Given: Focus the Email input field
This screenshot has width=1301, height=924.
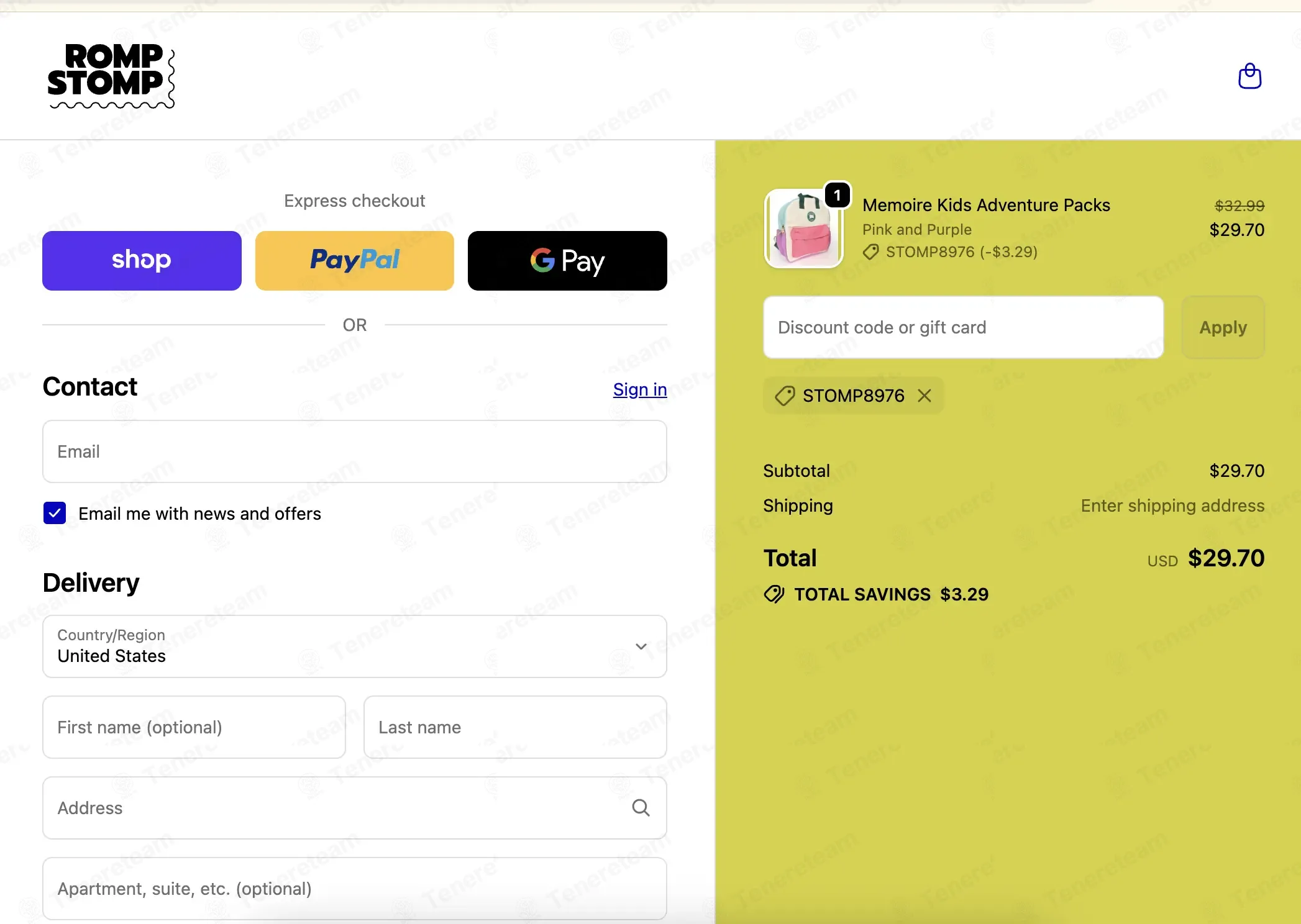Looking at the screenshot, I should click(x=355, y=451).
